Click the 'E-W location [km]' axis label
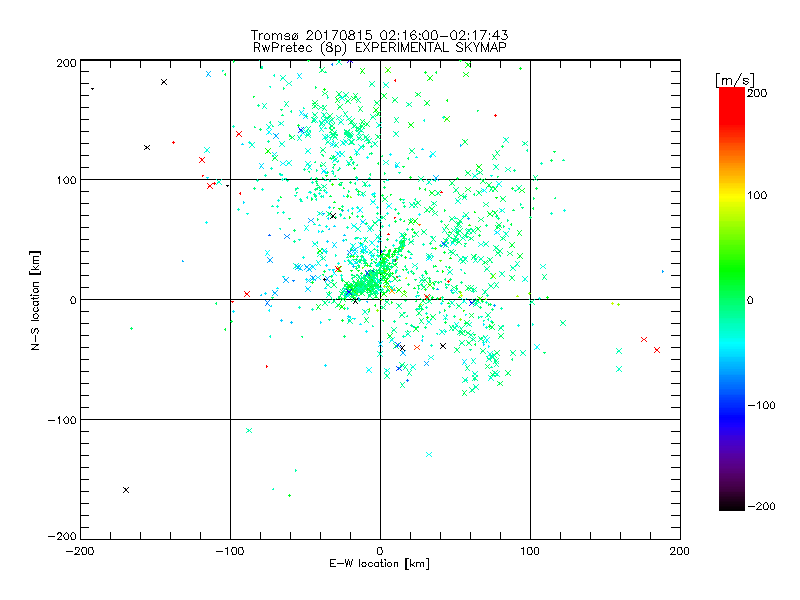 point(379,564)
